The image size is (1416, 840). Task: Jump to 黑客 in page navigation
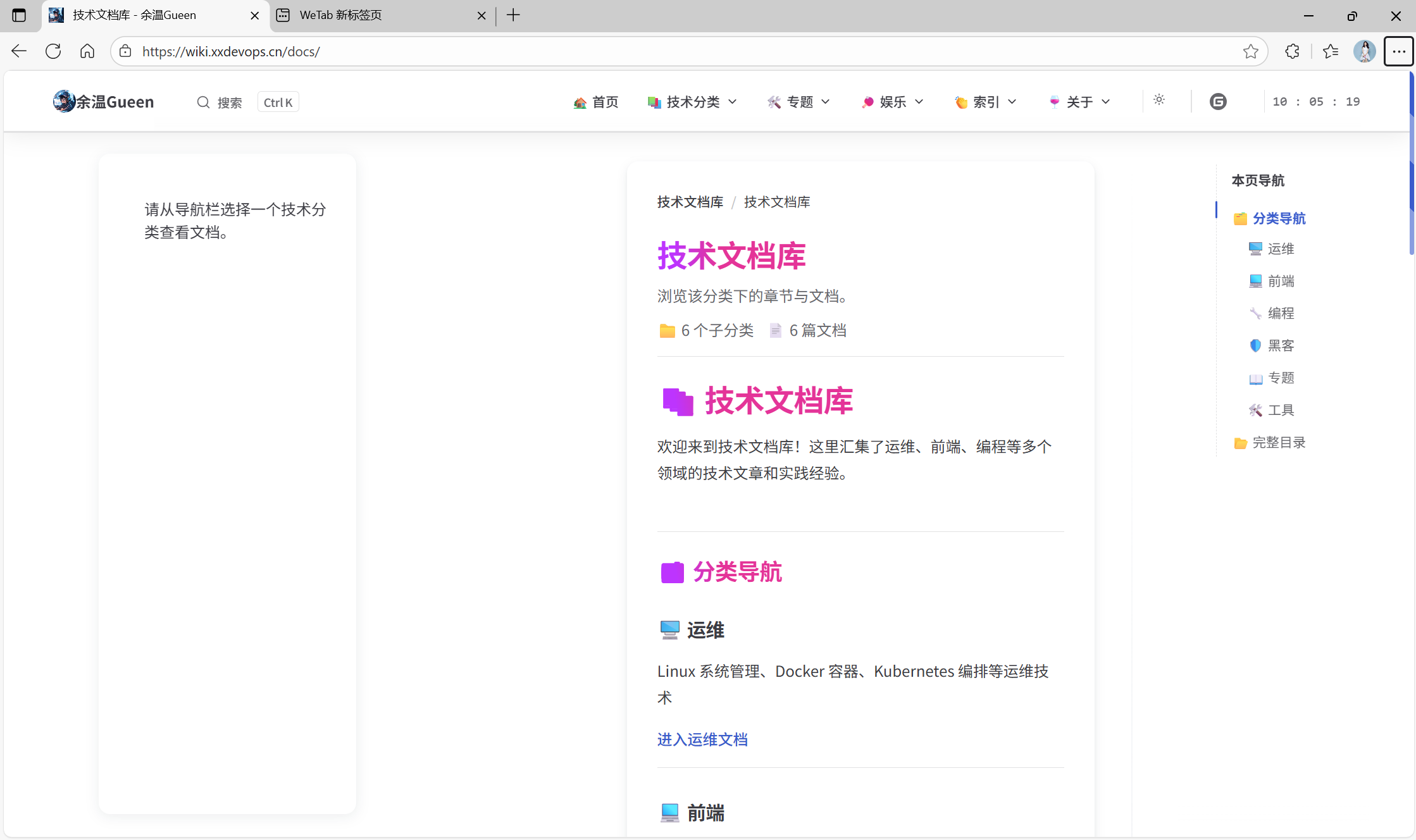(x=1281, y=345)
